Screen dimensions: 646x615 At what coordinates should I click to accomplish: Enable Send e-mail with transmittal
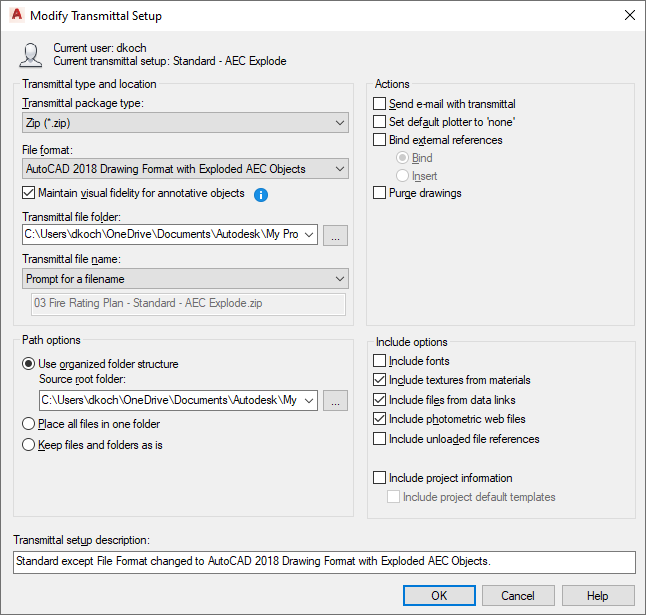(x=379, y=104)
